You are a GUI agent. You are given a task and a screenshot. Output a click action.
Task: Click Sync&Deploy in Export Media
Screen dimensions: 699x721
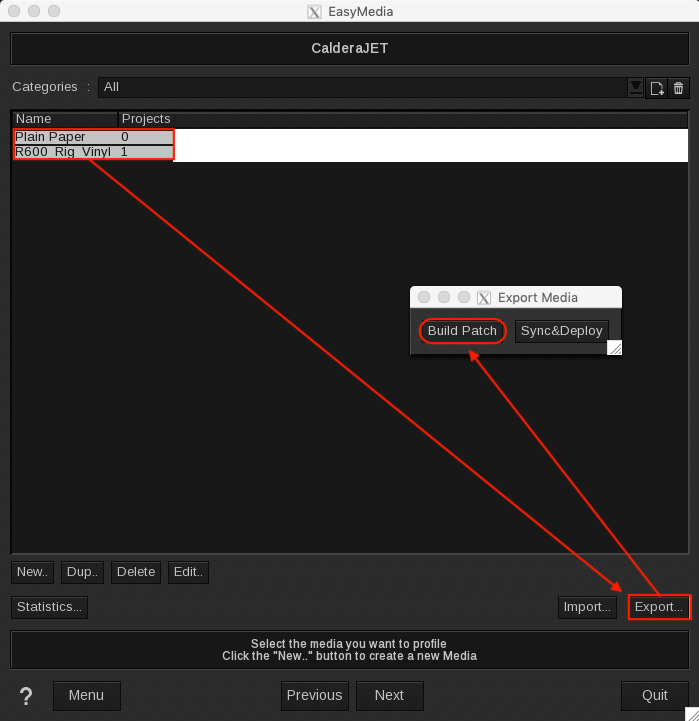pyautogui.click(x=561, y=331)
